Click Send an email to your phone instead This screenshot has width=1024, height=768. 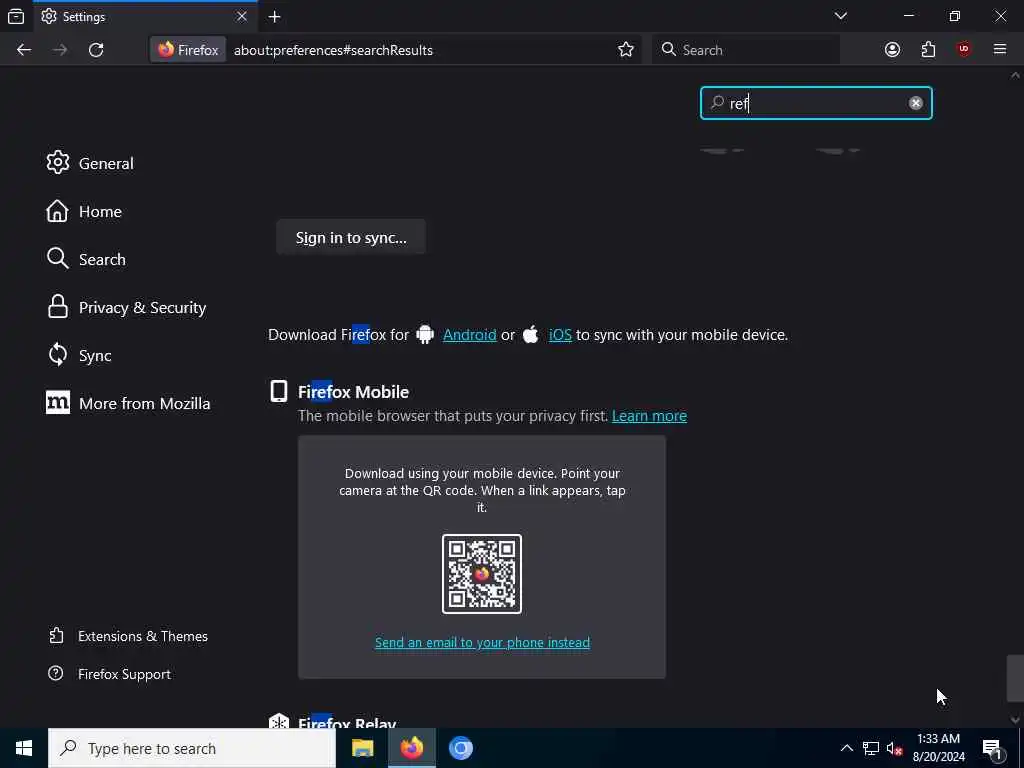pyautogui.click(x=482, y=643)
